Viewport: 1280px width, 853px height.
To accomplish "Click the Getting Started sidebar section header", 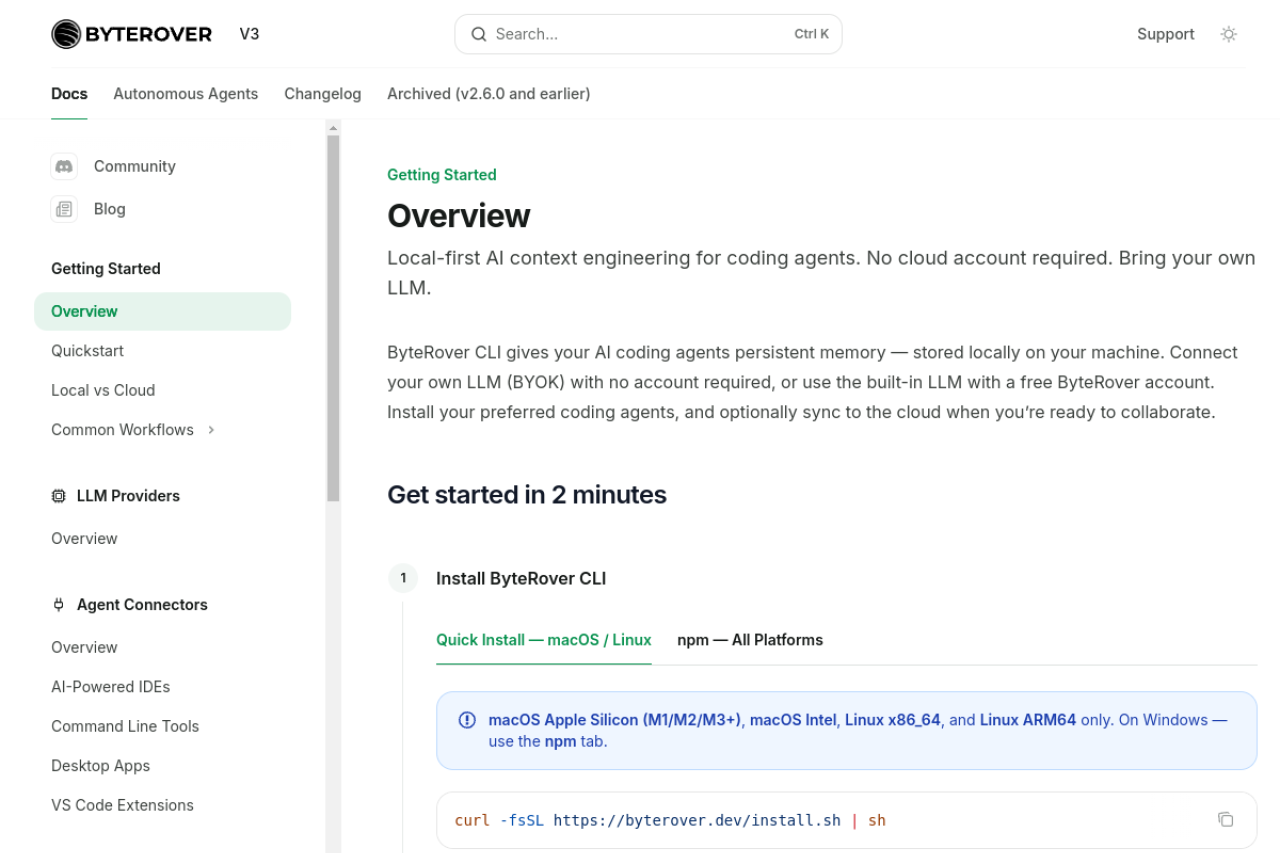I will 106,269.
